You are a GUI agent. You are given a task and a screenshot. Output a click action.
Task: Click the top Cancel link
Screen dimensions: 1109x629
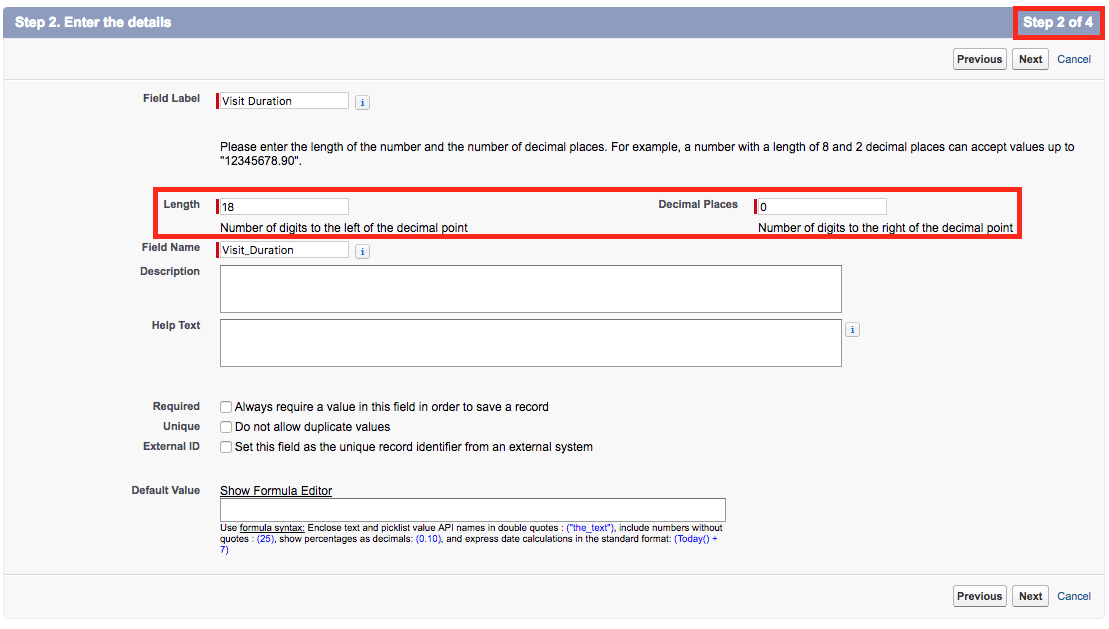pyautogui.click(x=1074, y=59)
